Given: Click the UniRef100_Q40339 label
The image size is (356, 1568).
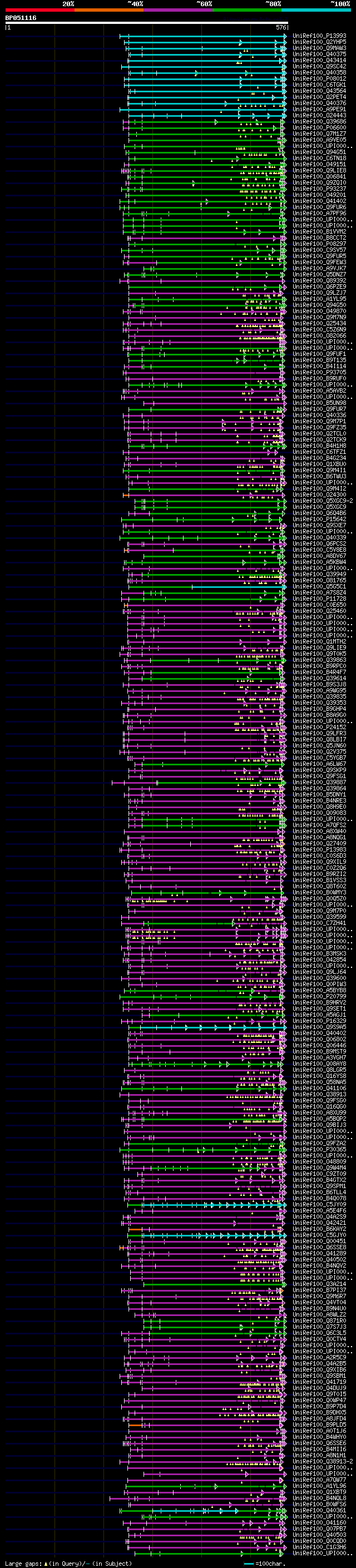Looking at the screenshot, I should tap(319, 537).
